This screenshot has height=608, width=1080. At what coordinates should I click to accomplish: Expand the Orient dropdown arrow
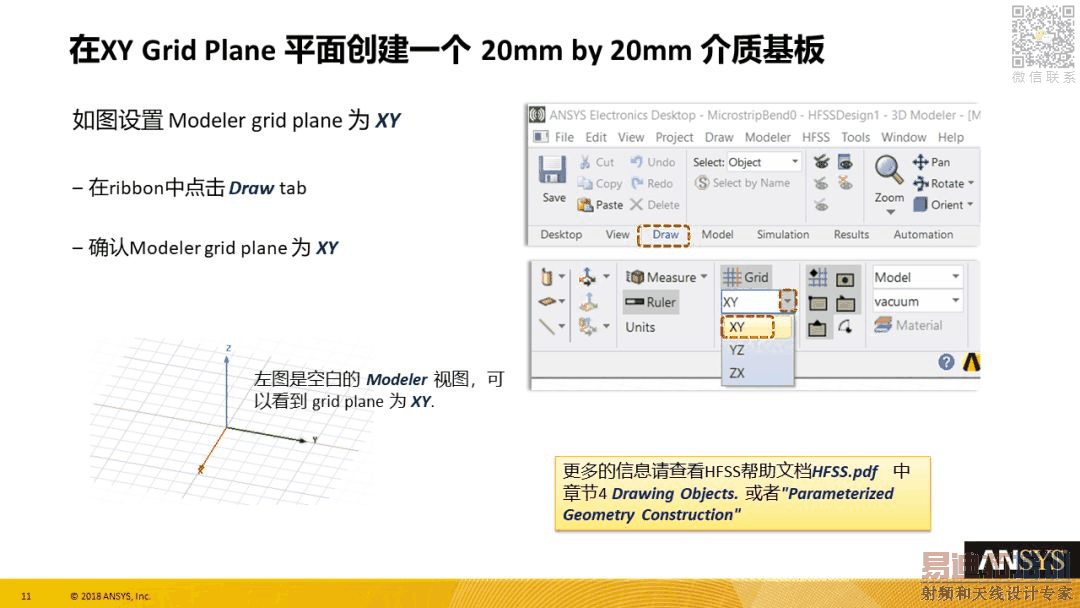pos(970,205)
